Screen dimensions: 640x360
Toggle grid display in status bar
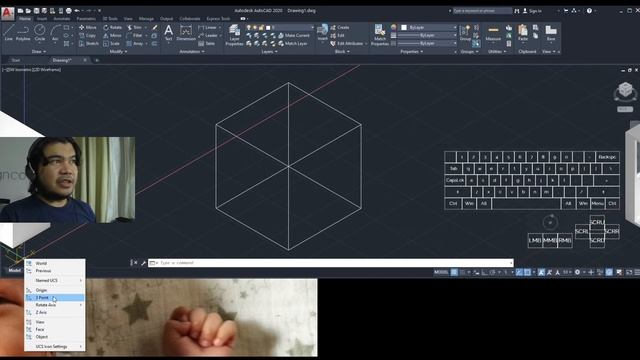point(454,272)
